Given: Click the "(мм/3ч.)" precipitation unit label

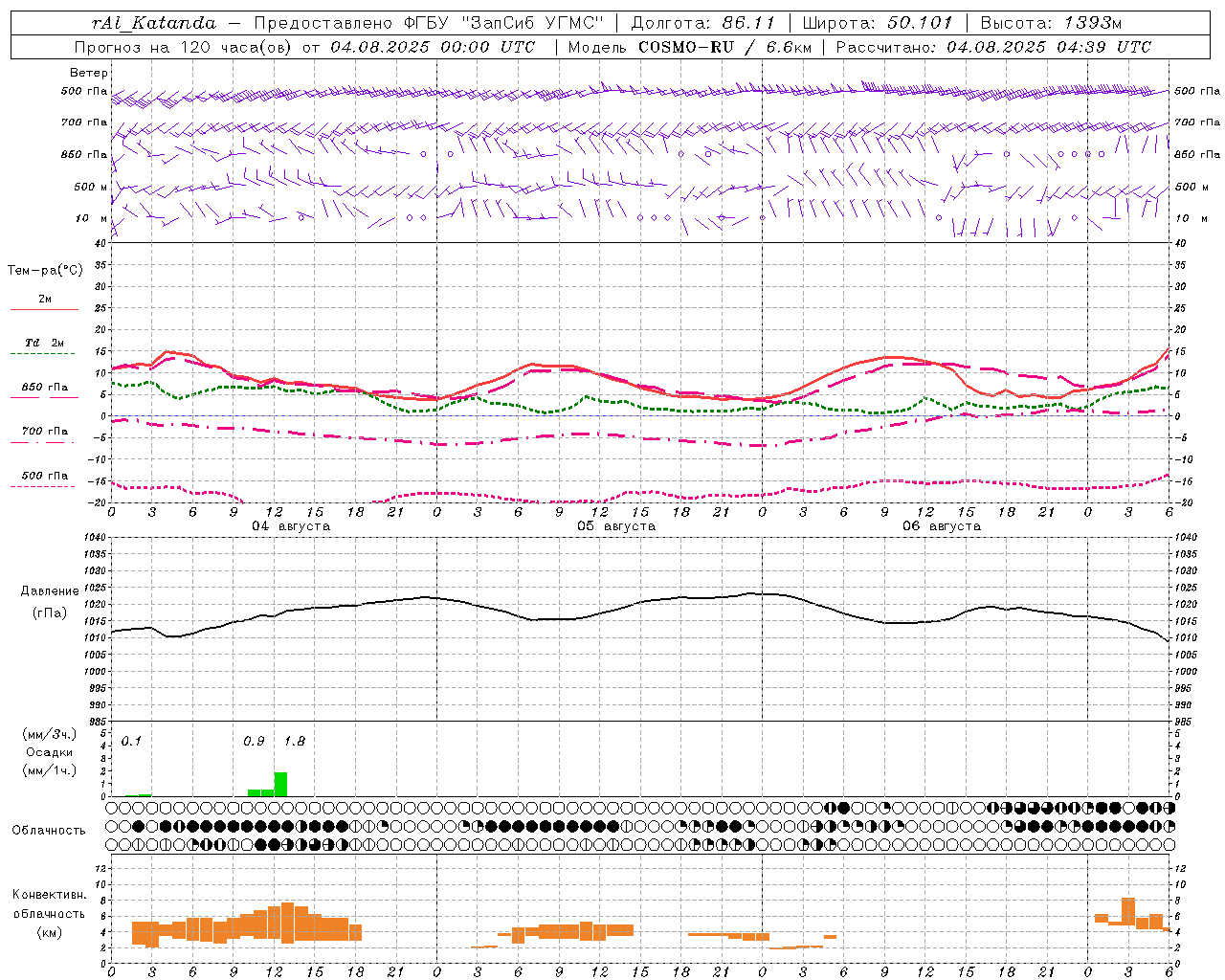Looking at the screenshot, I should tap(48, 734).
